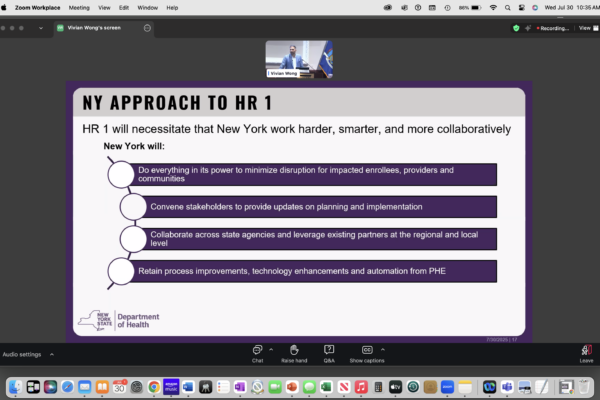Click the green encryption shield icon
The width and height of the screenshot is (600, 400).
tap(516, 28)
